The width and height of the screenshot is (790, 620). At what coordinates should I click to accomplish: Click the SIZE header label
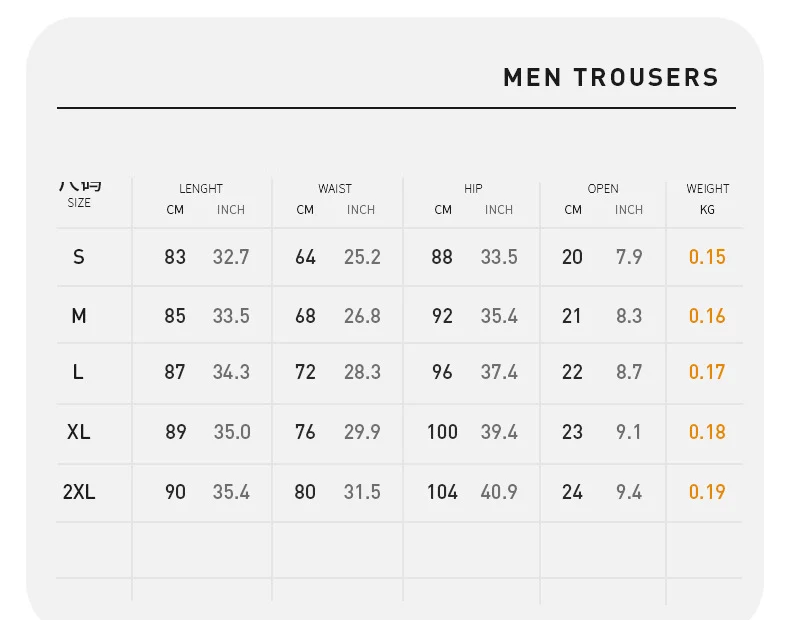(x=79, y=202)
